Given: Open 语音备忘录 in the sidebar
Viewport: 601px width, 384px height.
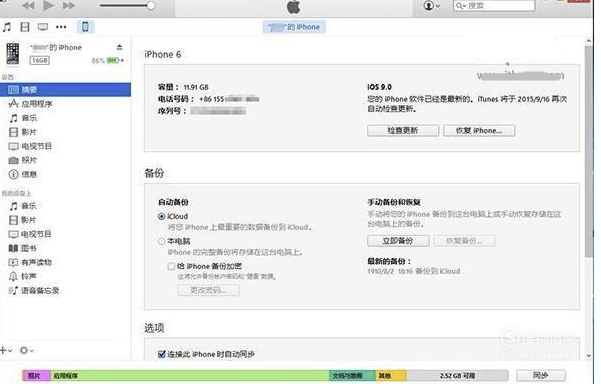Looking at the screenshot, I should pos(34,290).
